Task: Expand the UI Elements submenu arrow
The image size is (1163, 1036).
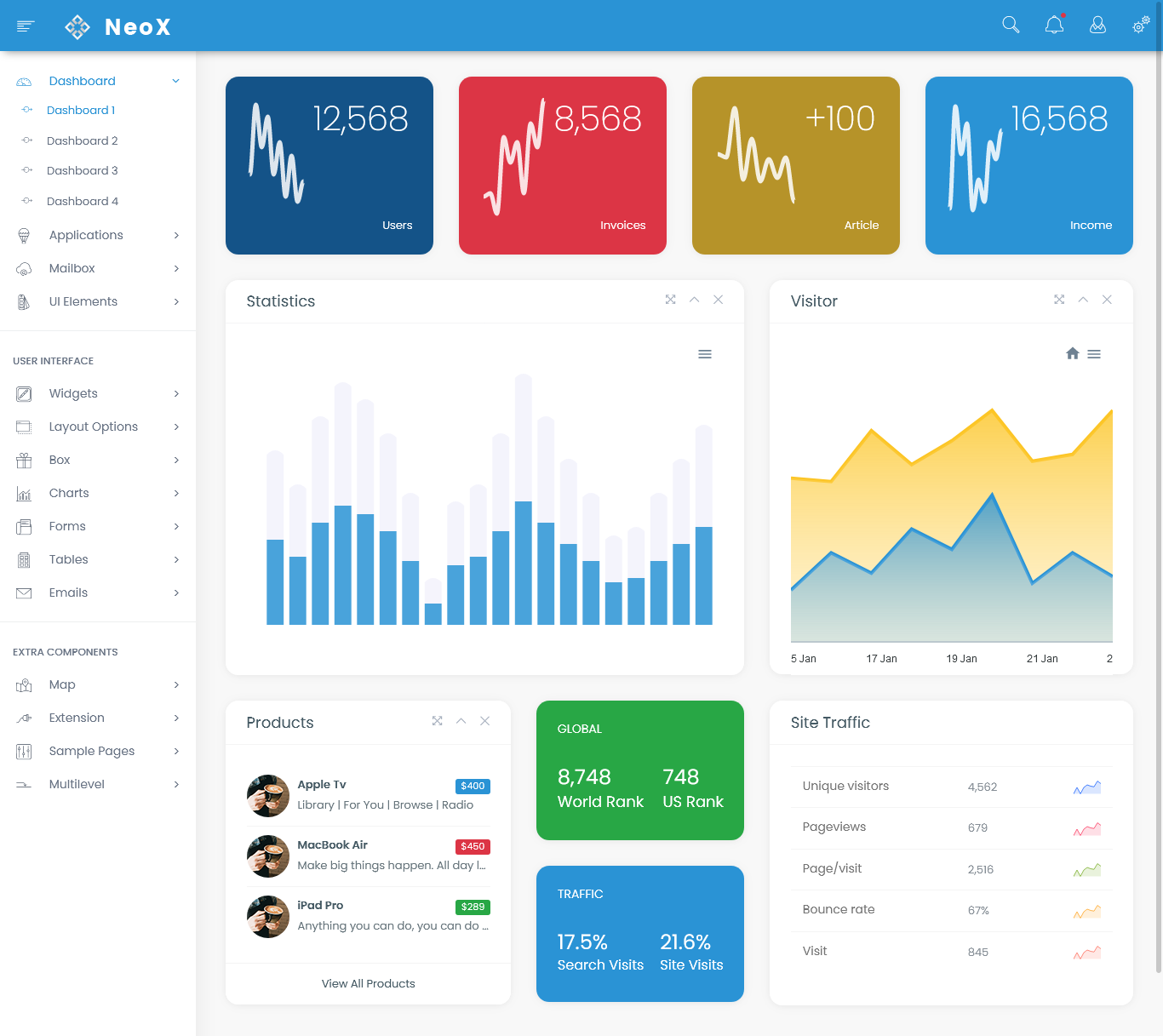Action: click(x=176, y=302)
